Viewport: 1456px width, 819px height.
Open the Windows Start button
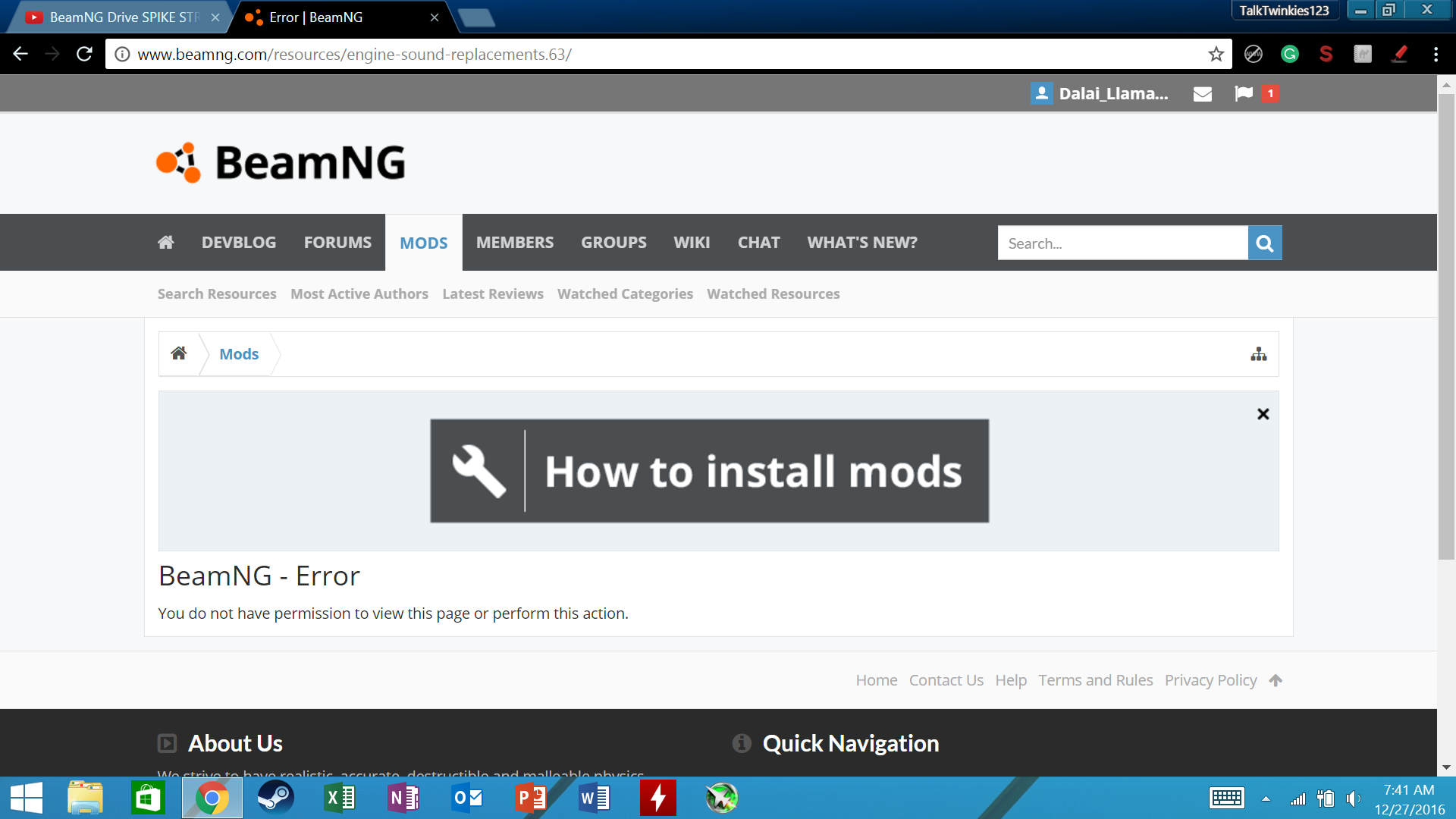click(27, 798)
